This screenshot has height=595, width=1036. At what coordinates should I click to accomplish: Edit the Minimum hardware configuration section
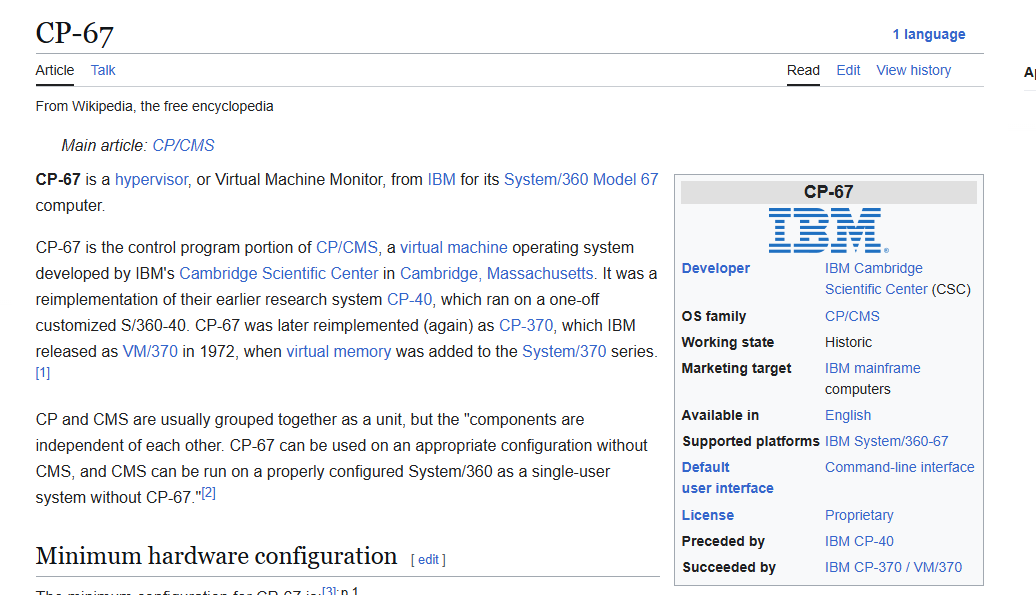pyautogui.click(x=428, y=559)
